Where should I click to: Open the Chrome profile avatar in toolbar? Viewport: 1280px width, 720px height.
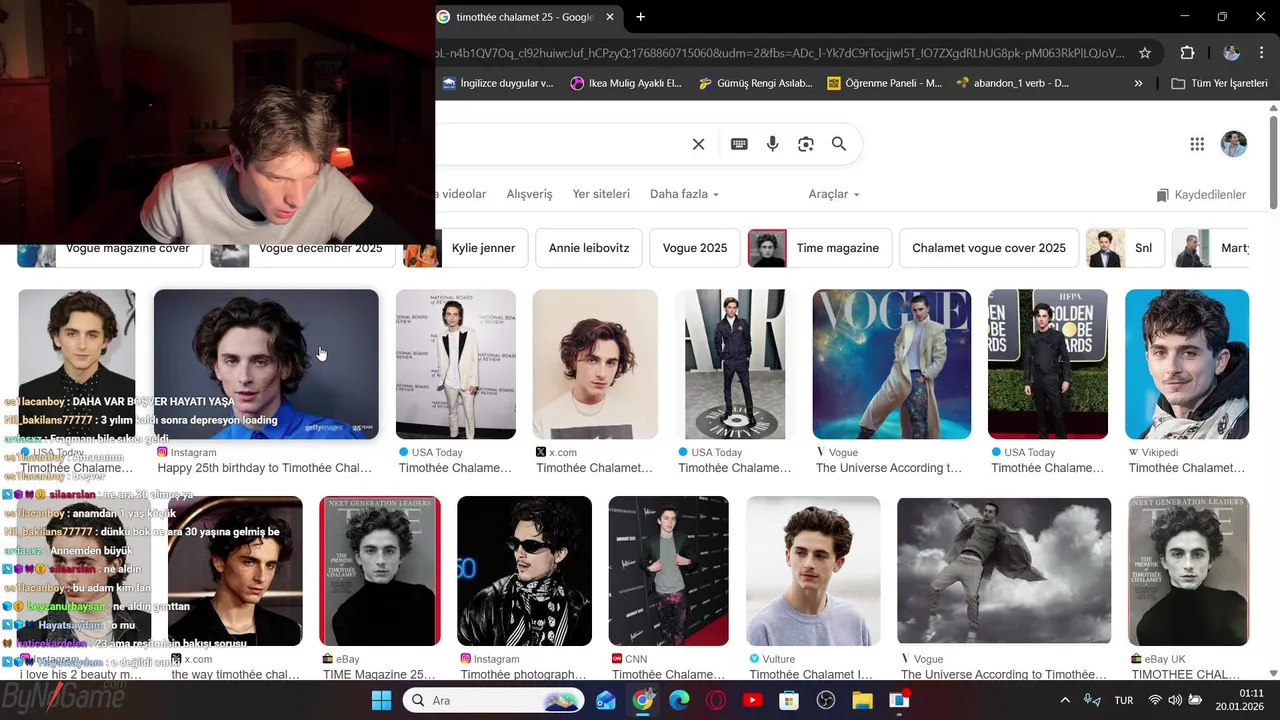click(x=1232, y=53)
